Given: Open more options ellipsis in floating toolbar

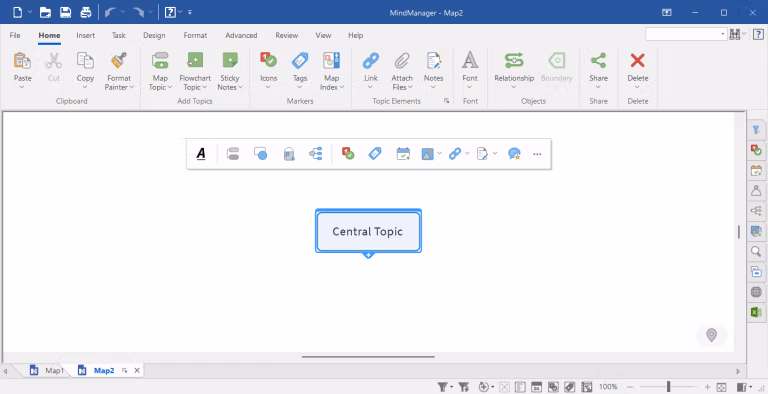Looking at the screenshot, I should point(537,154).
